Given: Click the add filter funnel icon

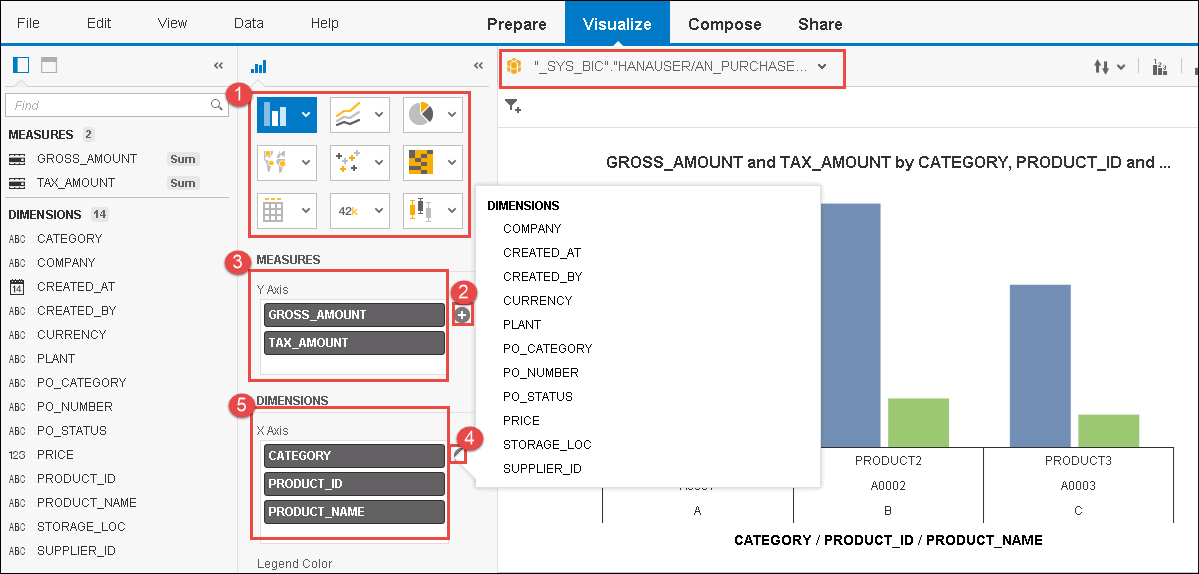Looking at the screenshot, I should 513,106.
